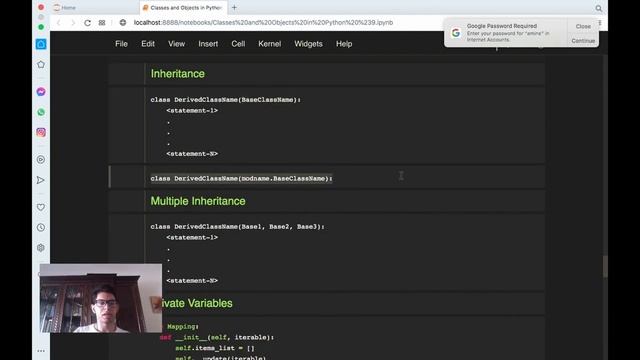Go back with the browser back arrow
Image resolution: width=640 pixels, height=360 pixels.
59,23
